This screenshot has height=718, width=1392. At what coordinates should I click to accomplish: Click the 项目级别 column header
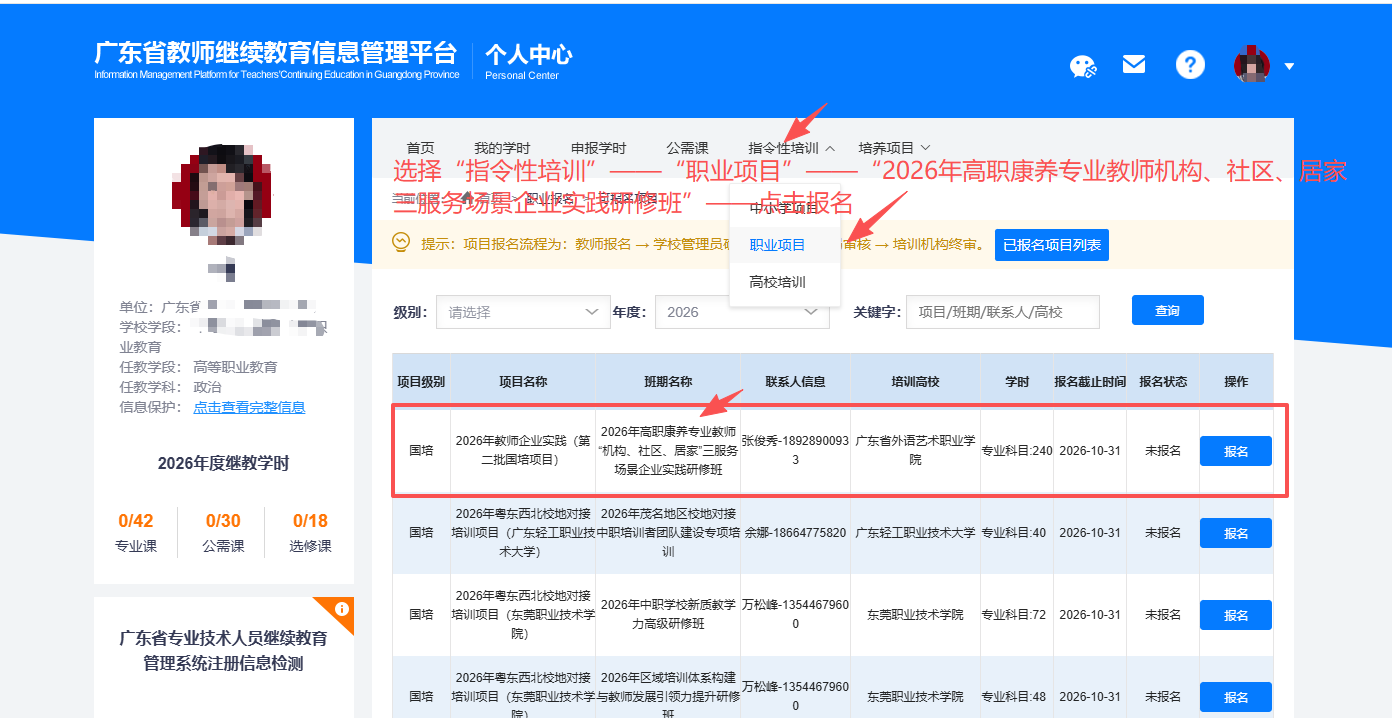(422, 382)
